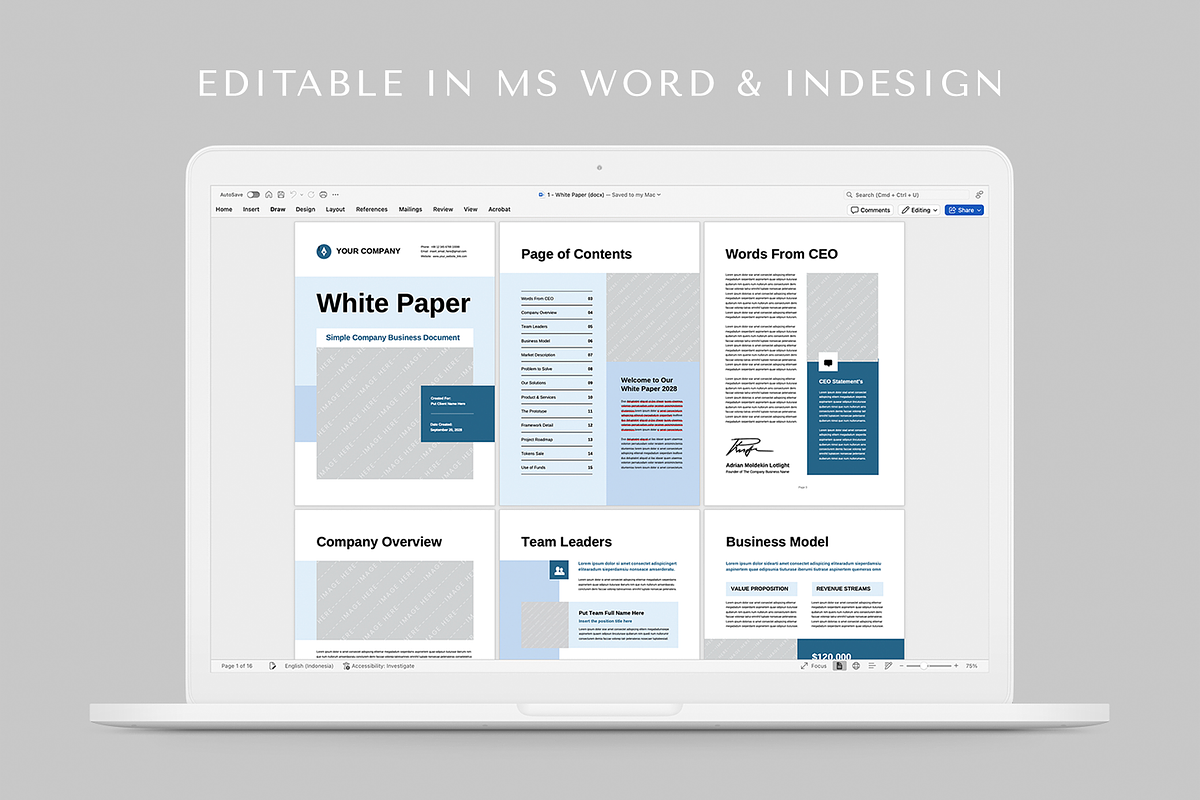Switch to the Draw tab

278,210
